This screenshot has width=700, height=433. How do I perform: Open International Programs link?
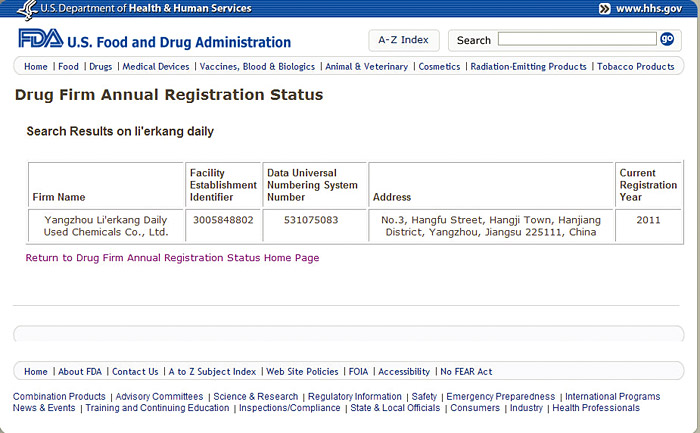(612, 396)
